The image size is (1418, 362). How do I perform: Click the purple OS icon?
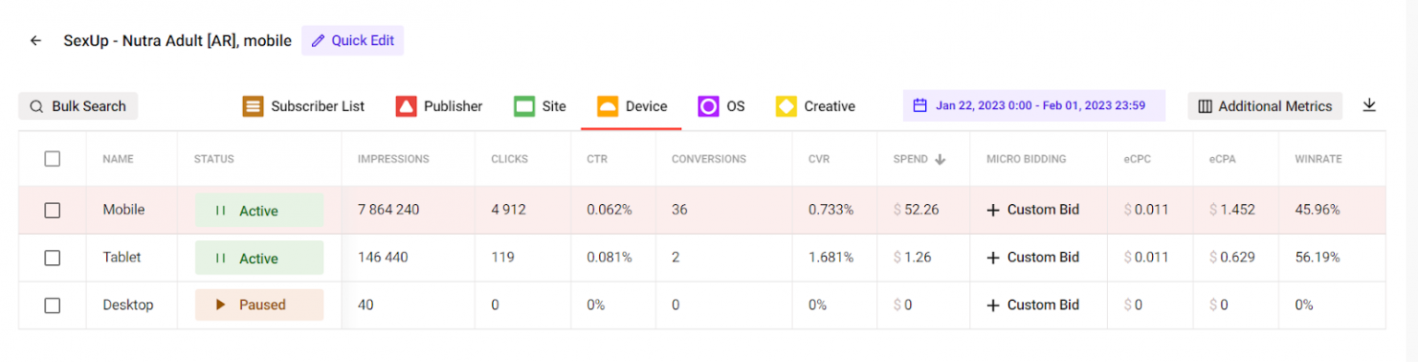(708, 106)
